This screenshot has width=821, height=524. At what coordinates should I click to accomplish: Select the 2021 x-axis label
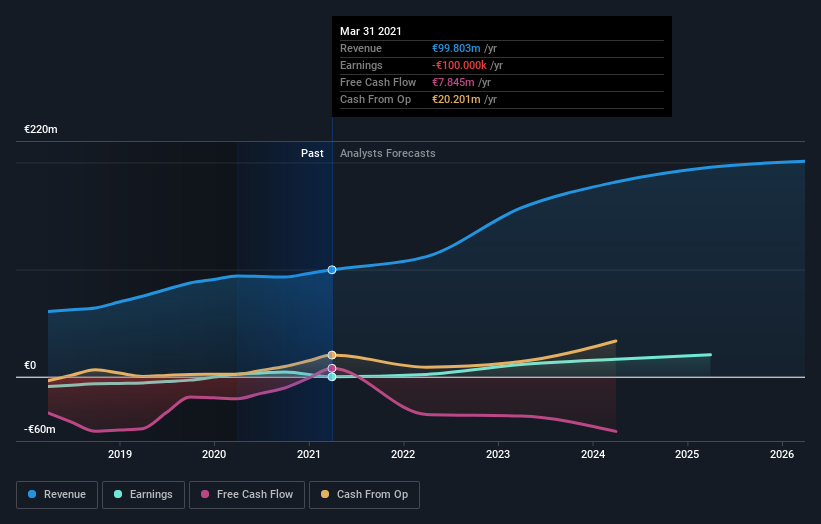point(309,454)
